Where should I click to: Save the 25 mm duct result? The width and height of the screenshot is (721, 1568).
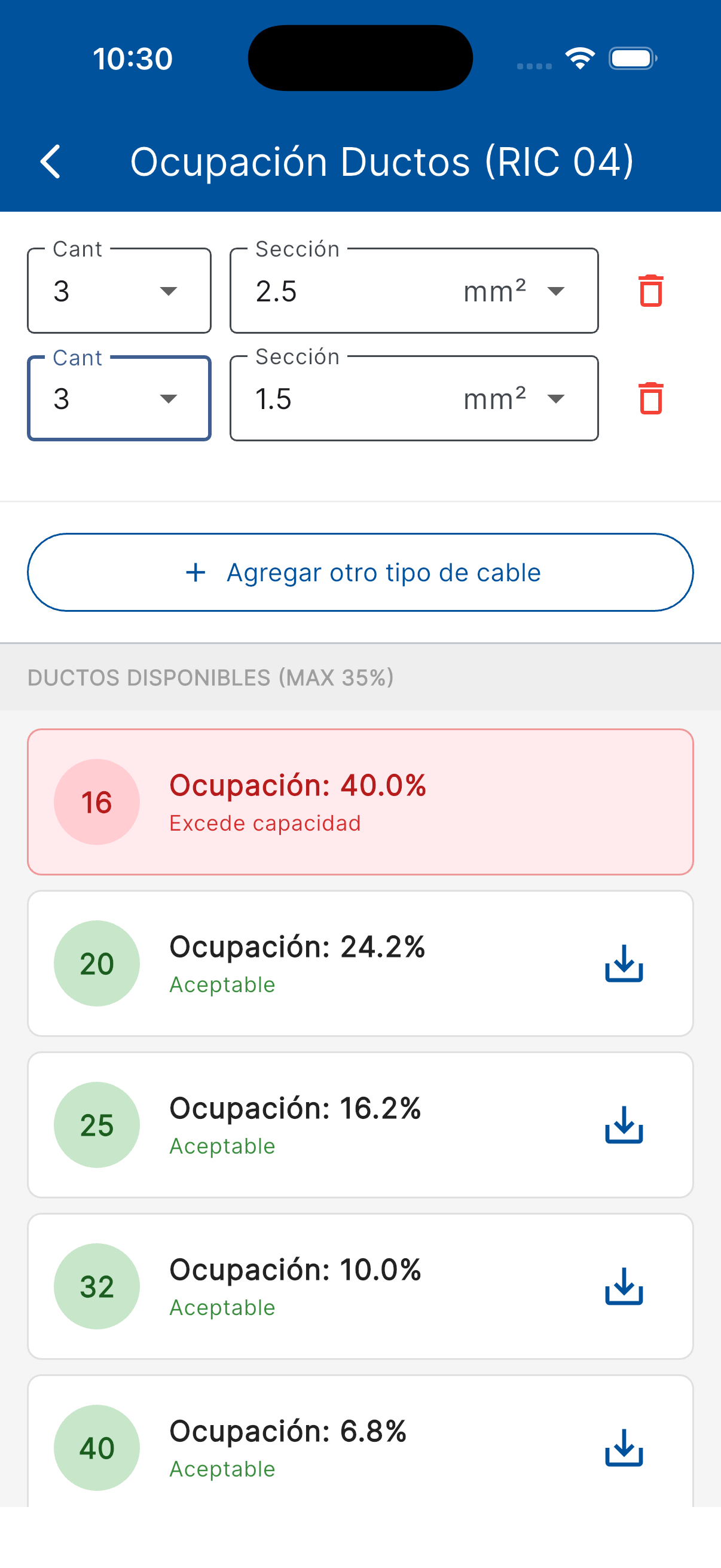(624, 1125)
